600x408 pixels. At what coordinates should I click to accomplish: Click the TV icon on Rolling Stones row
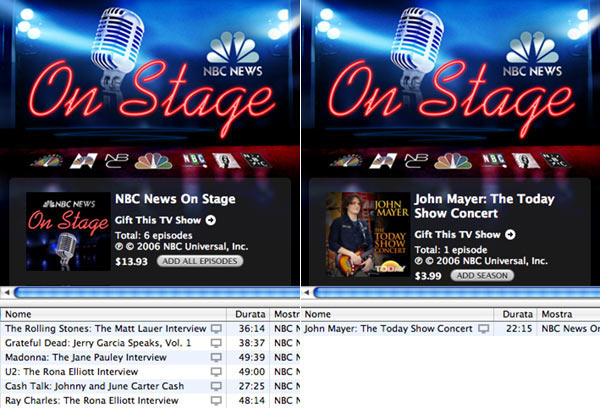(x=216, y=329)
